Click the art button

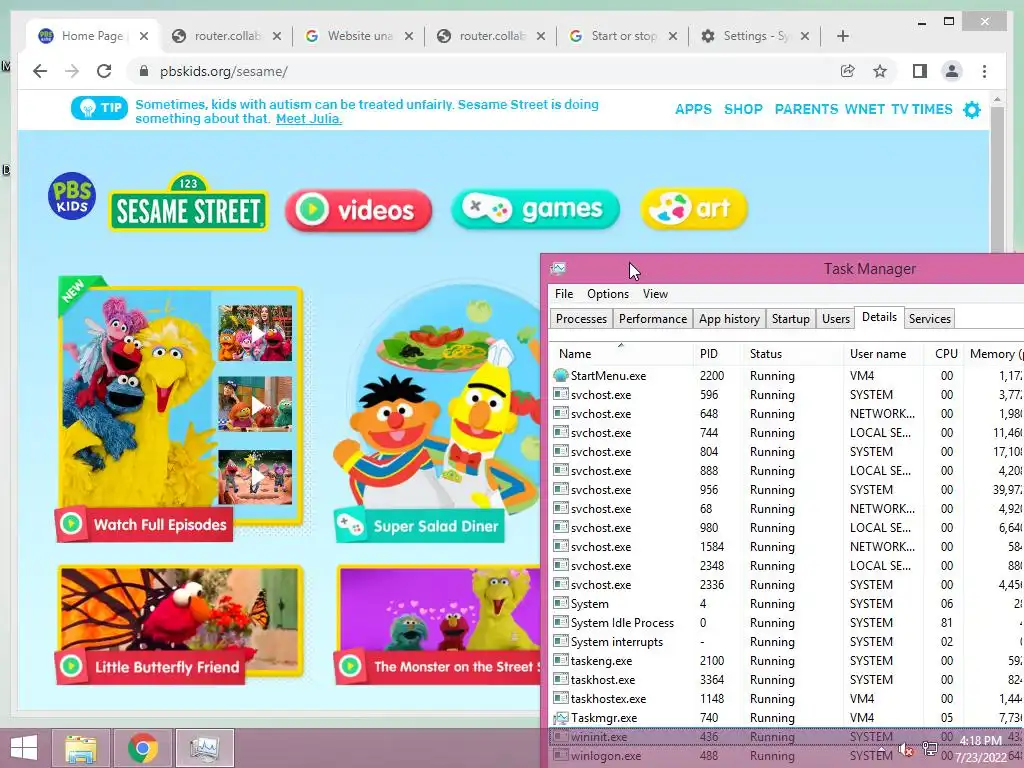694,208
